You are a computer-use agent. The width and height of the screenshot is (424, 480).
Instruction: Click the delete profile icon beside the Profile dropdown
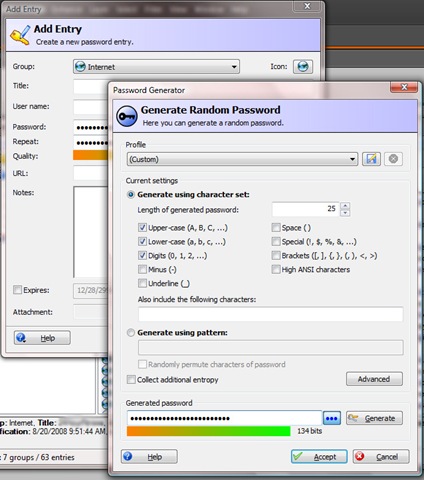[x=393, y=159]
